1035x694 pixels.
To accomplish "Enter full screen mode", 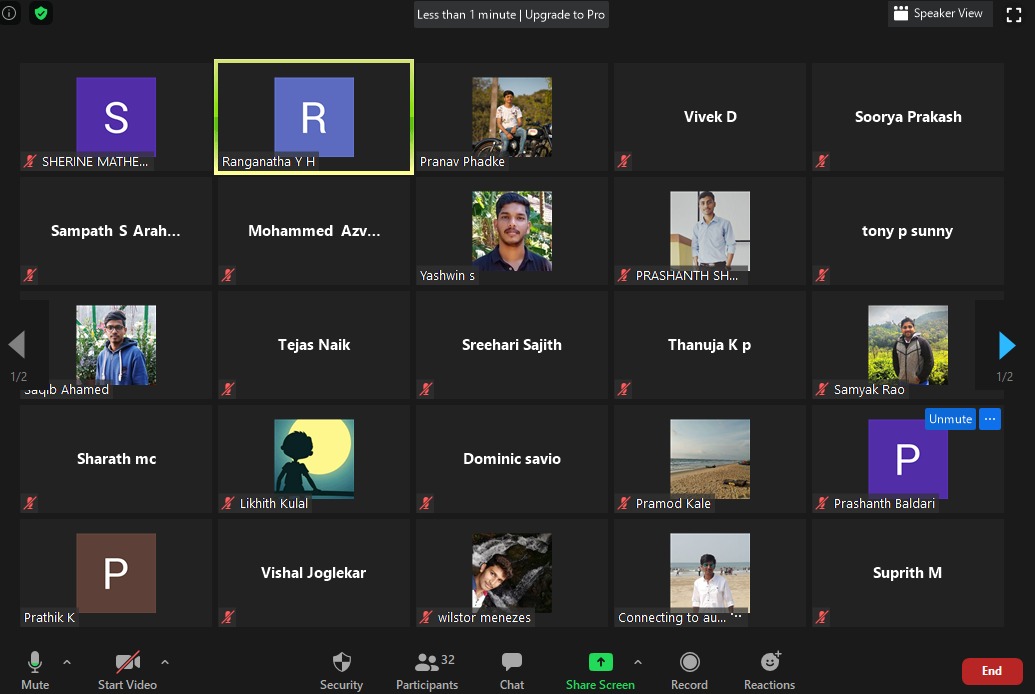I will (1012, 14).
